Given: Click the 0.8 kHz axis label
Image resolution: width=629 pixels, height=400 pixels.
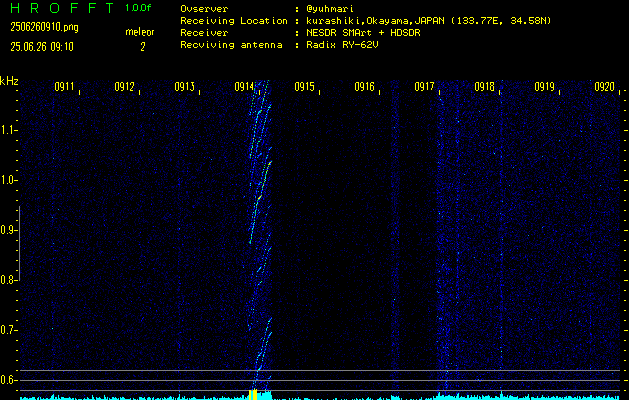Looking at the screenshot, I should [x=7, y=280].
